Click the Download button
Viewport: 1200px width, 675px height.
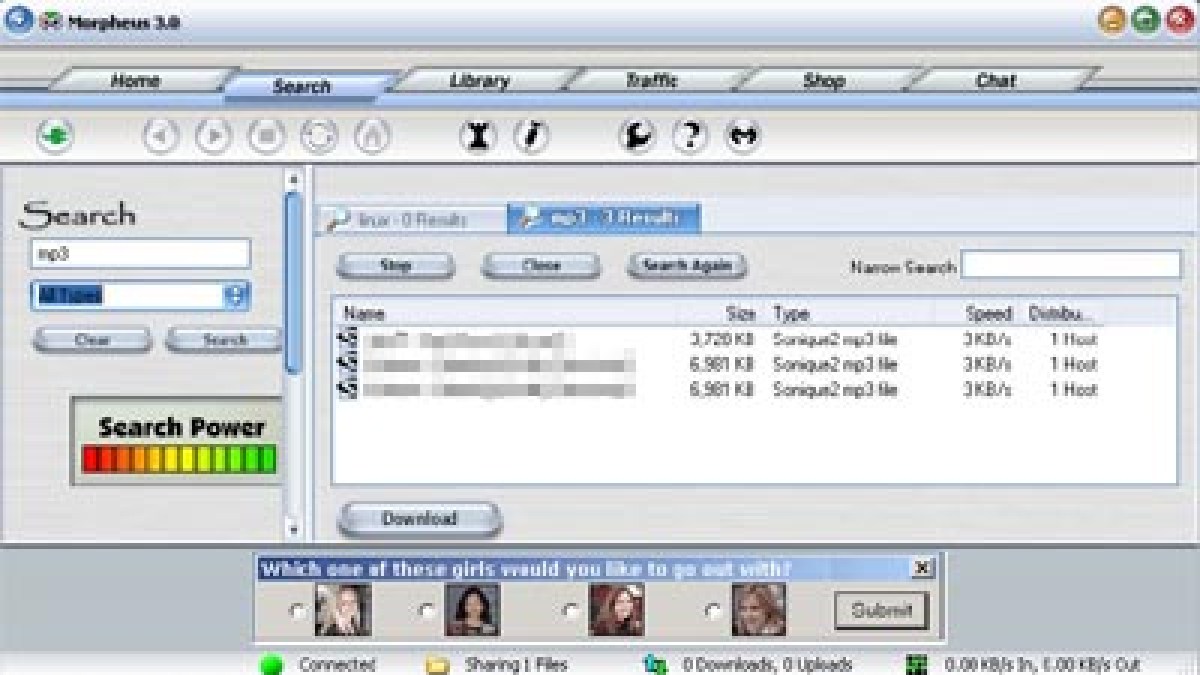coord(420,519)
